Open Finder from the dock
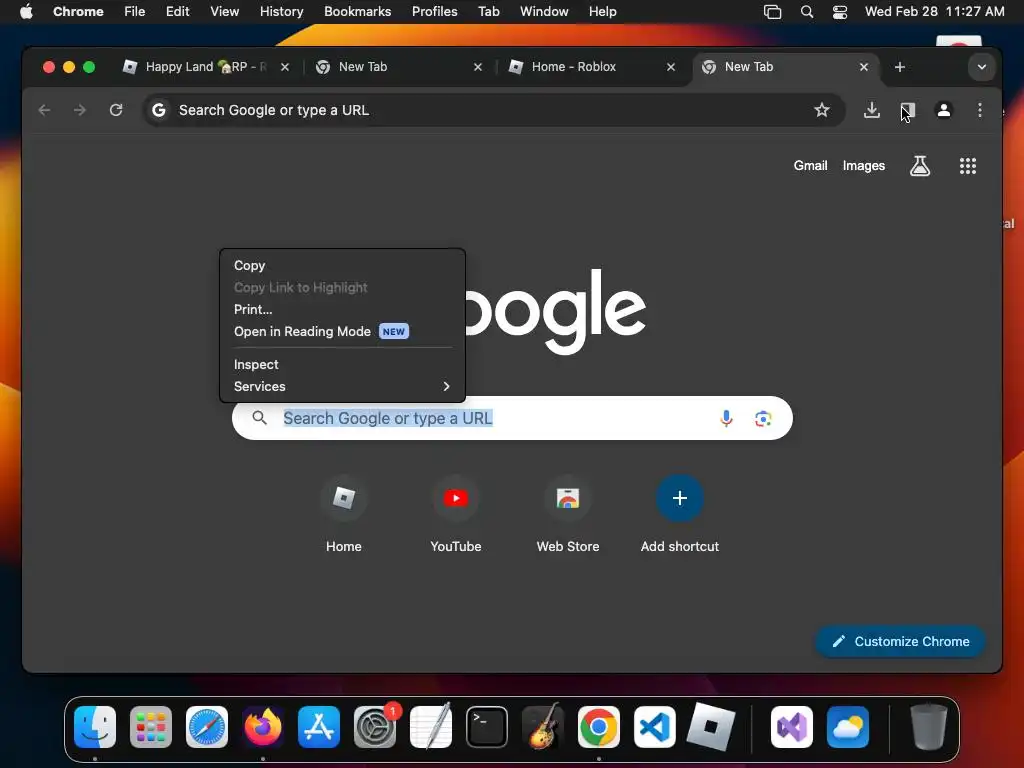1024x768 pixels. [95, 727]
